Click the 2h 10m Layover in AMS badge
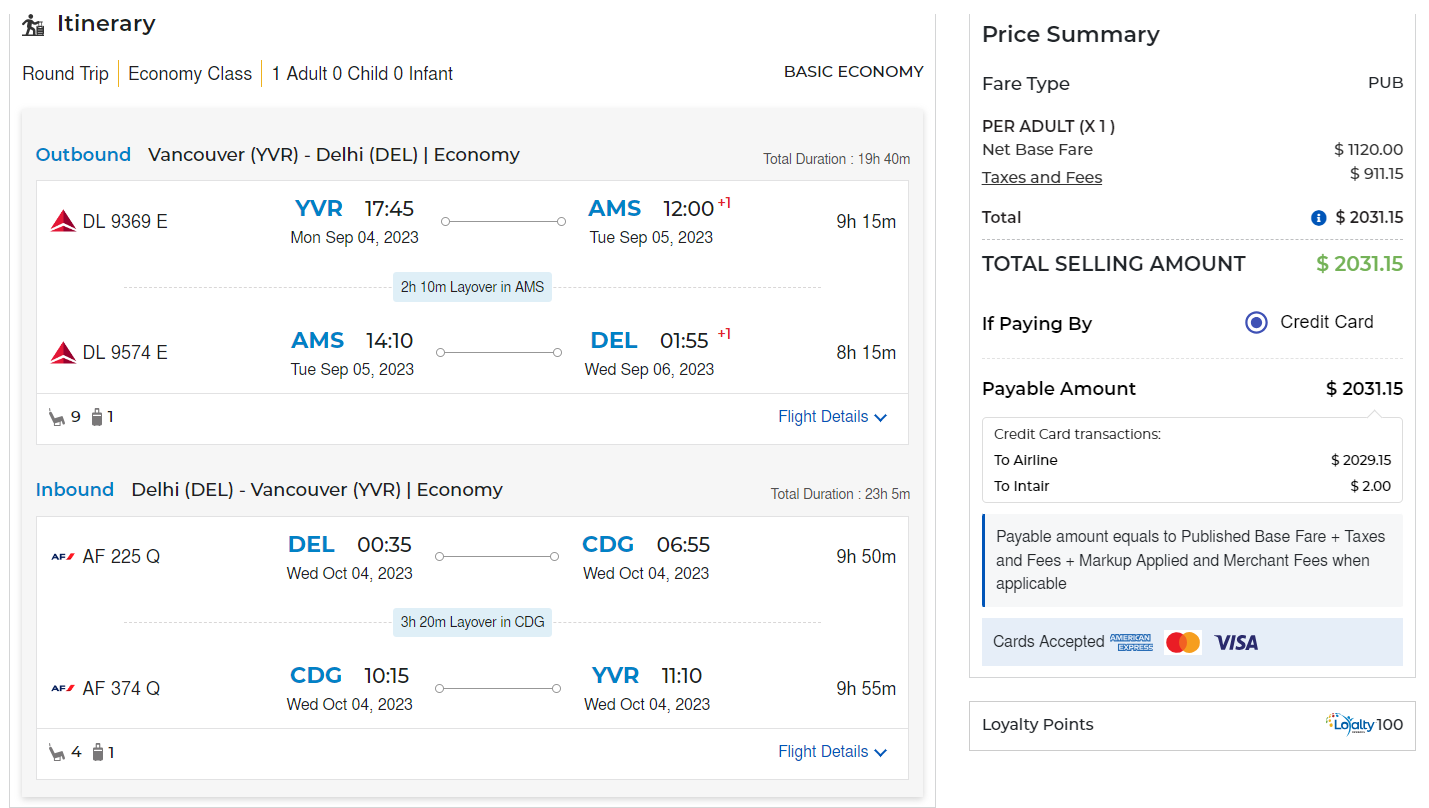This screenshot has height=808, width=1429. point(472,287)
